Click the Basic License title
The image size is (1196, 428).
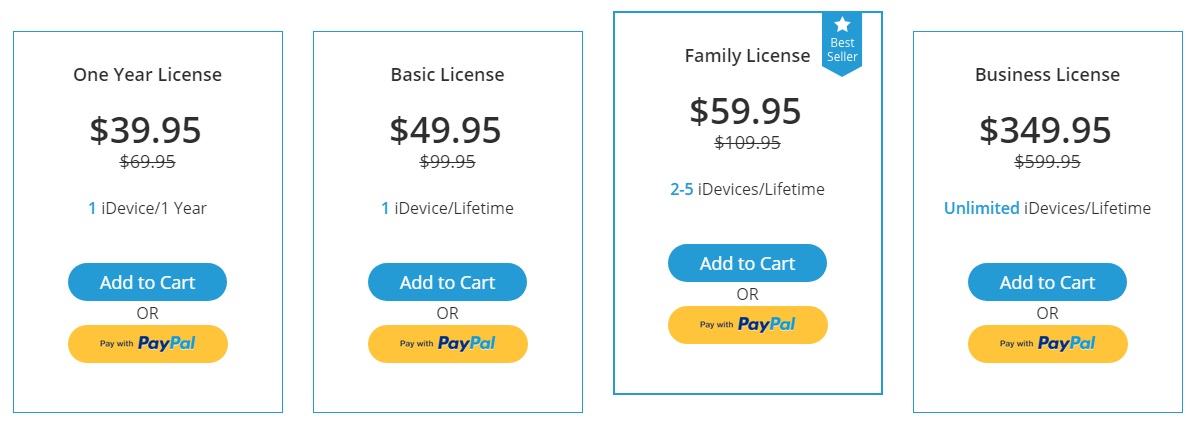coord(447,75)
